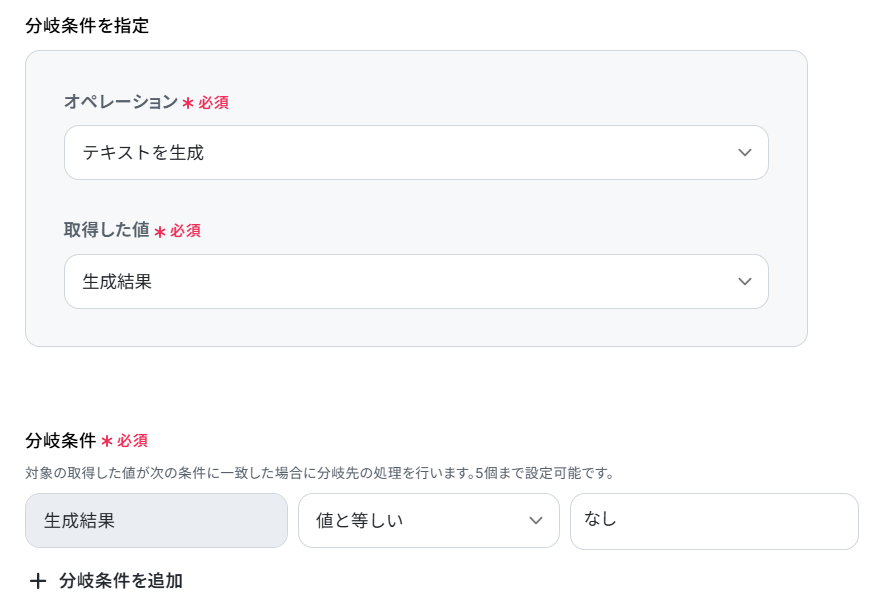Click the 必須 marker beside オペレーション
880x608 pixels.
(x=213, y=103)
